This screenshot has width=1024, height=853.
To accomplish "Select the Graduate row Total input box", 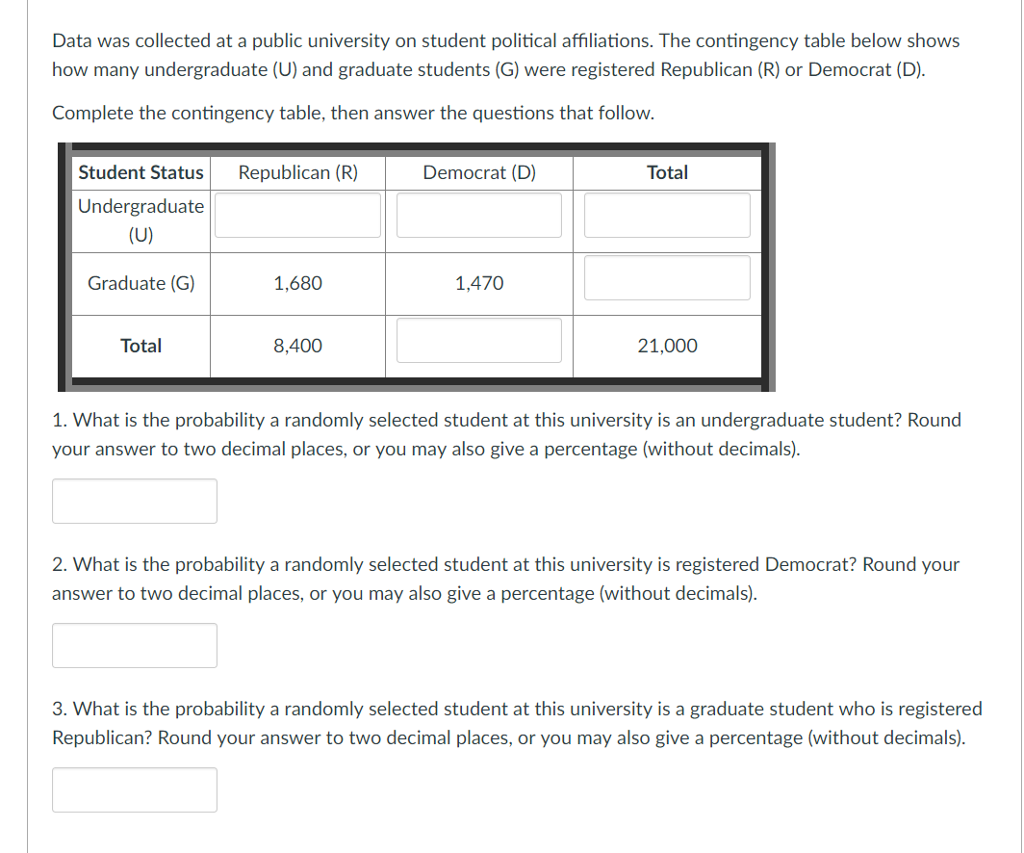I will click(x=667, y=278).
